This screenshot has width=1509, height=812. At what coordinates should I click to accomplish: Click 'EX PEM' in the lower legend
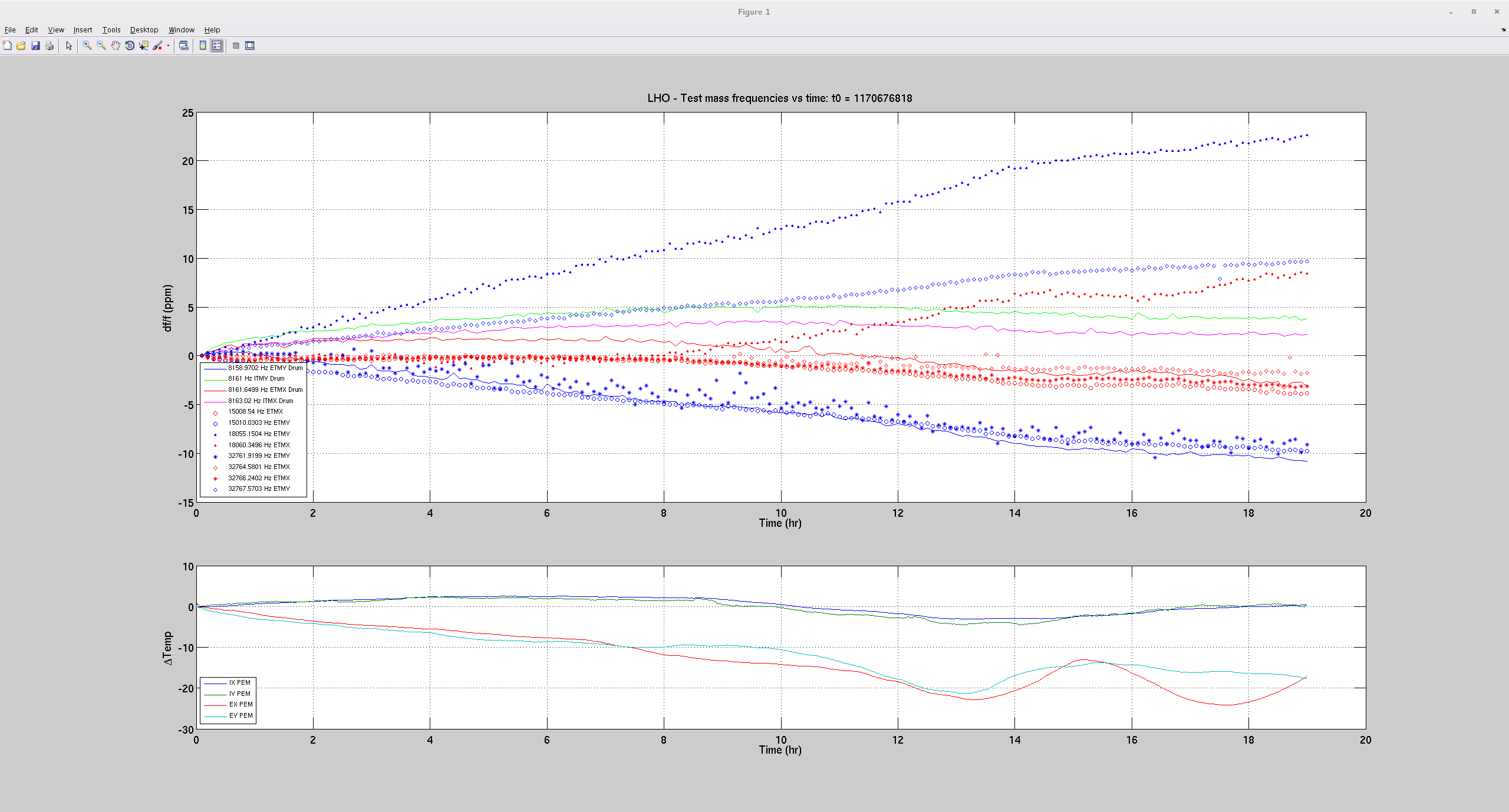(241, 704)
